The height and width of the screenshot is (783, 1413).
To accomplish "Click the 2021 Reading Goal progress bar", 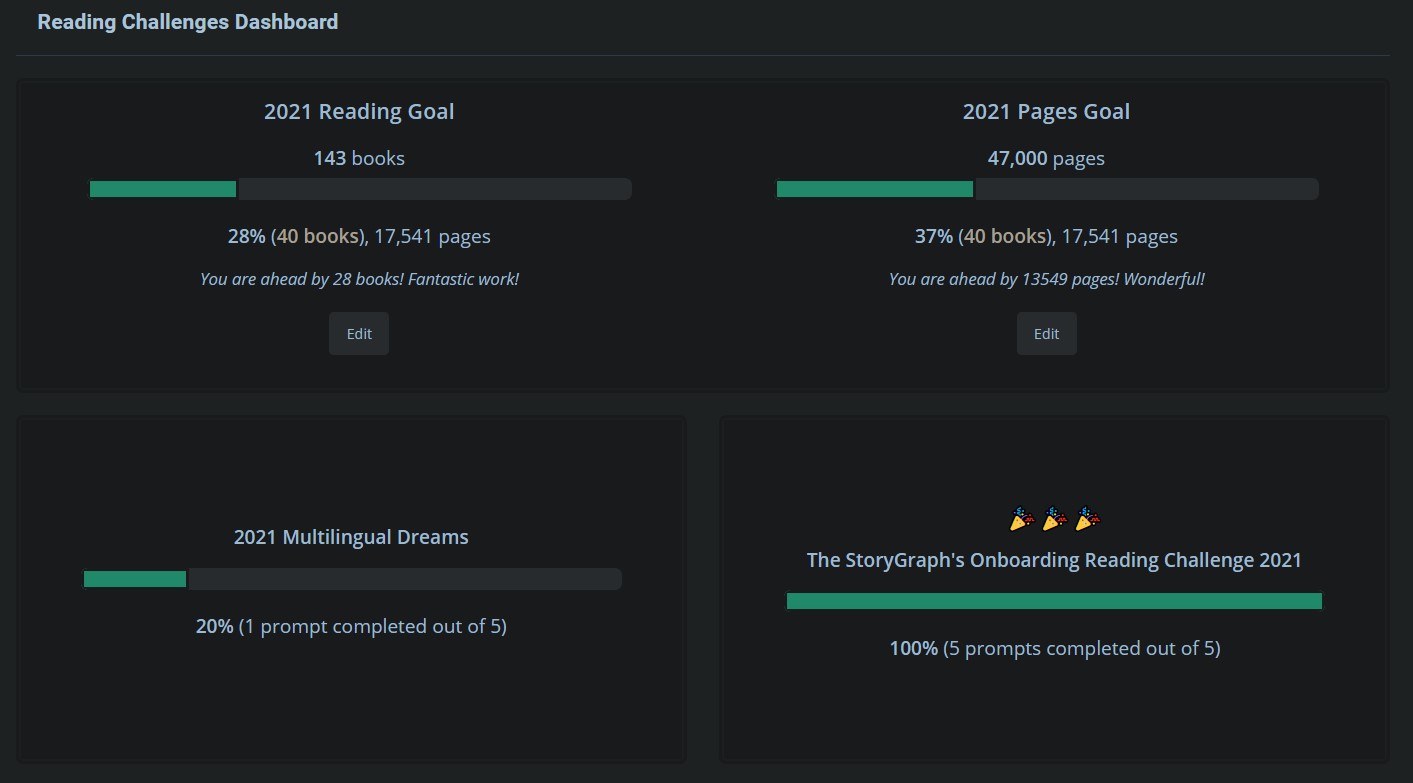I will 360,189.
